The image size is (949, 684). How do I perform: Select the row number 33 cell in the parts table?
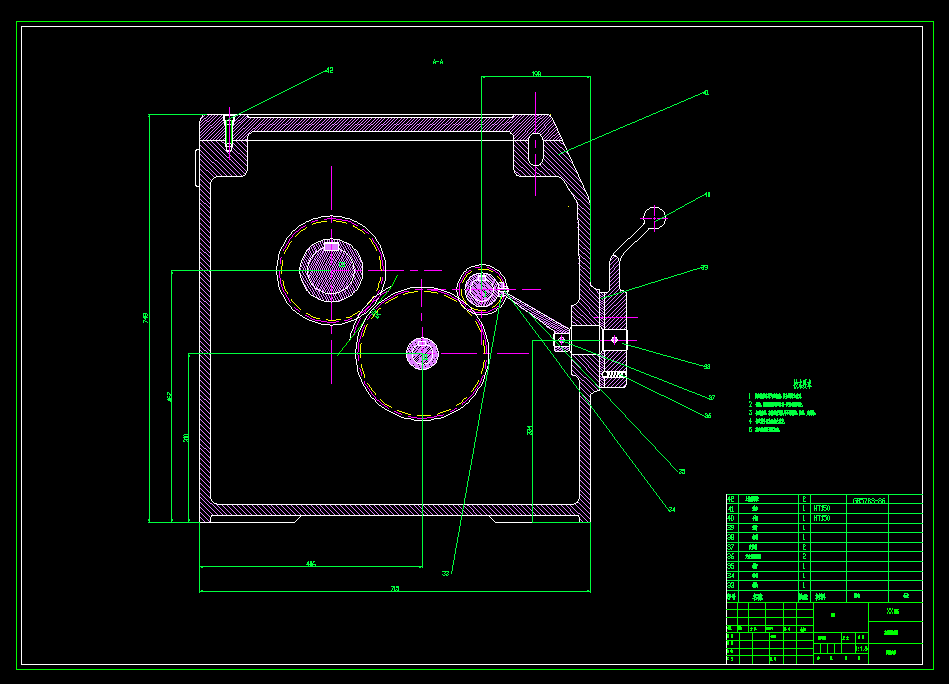731,585
